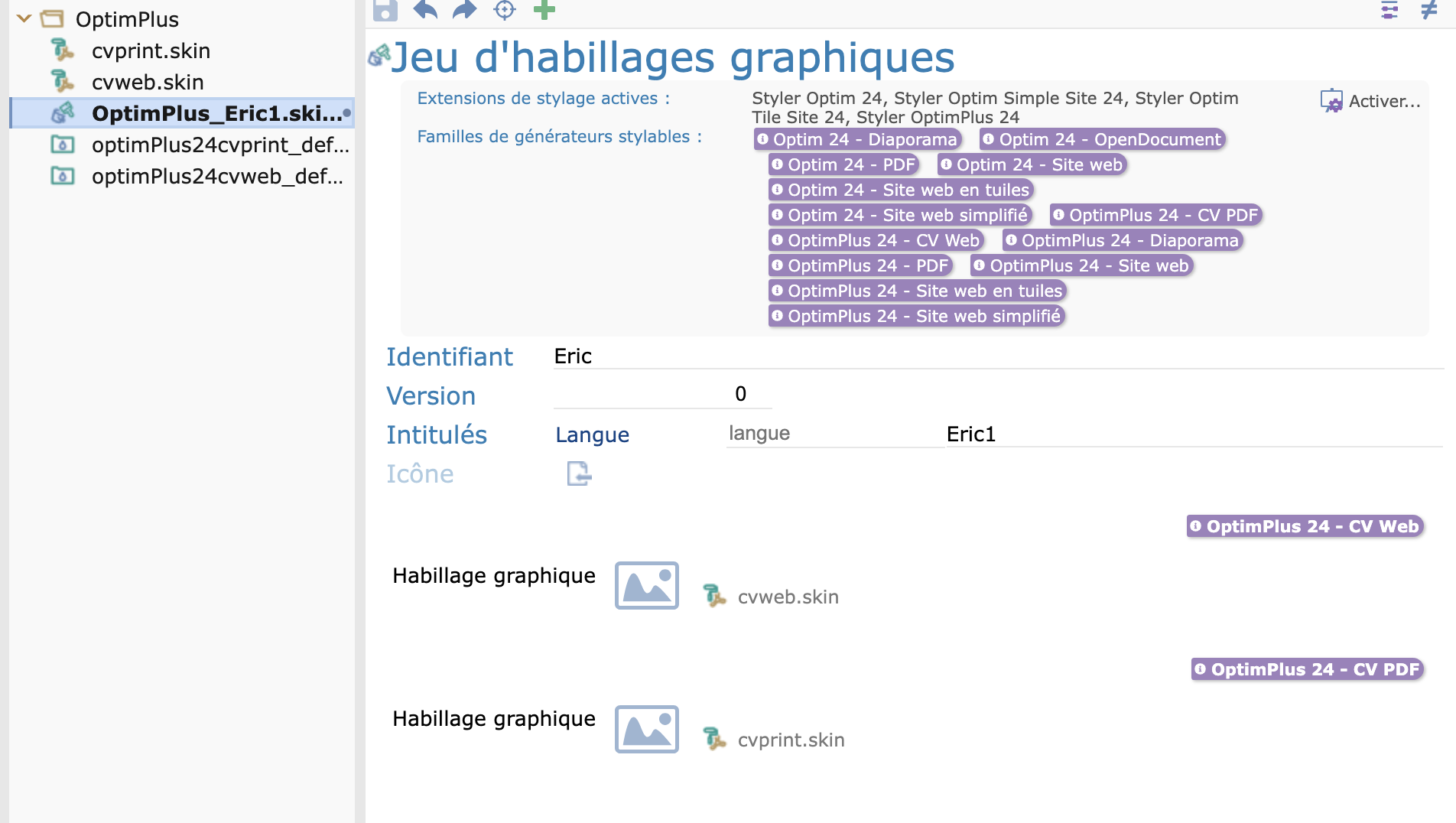The width and height of the screenshot is (1456, 823).
Task: Click the redo arrow icon
Action: click(x=464, y=9)
